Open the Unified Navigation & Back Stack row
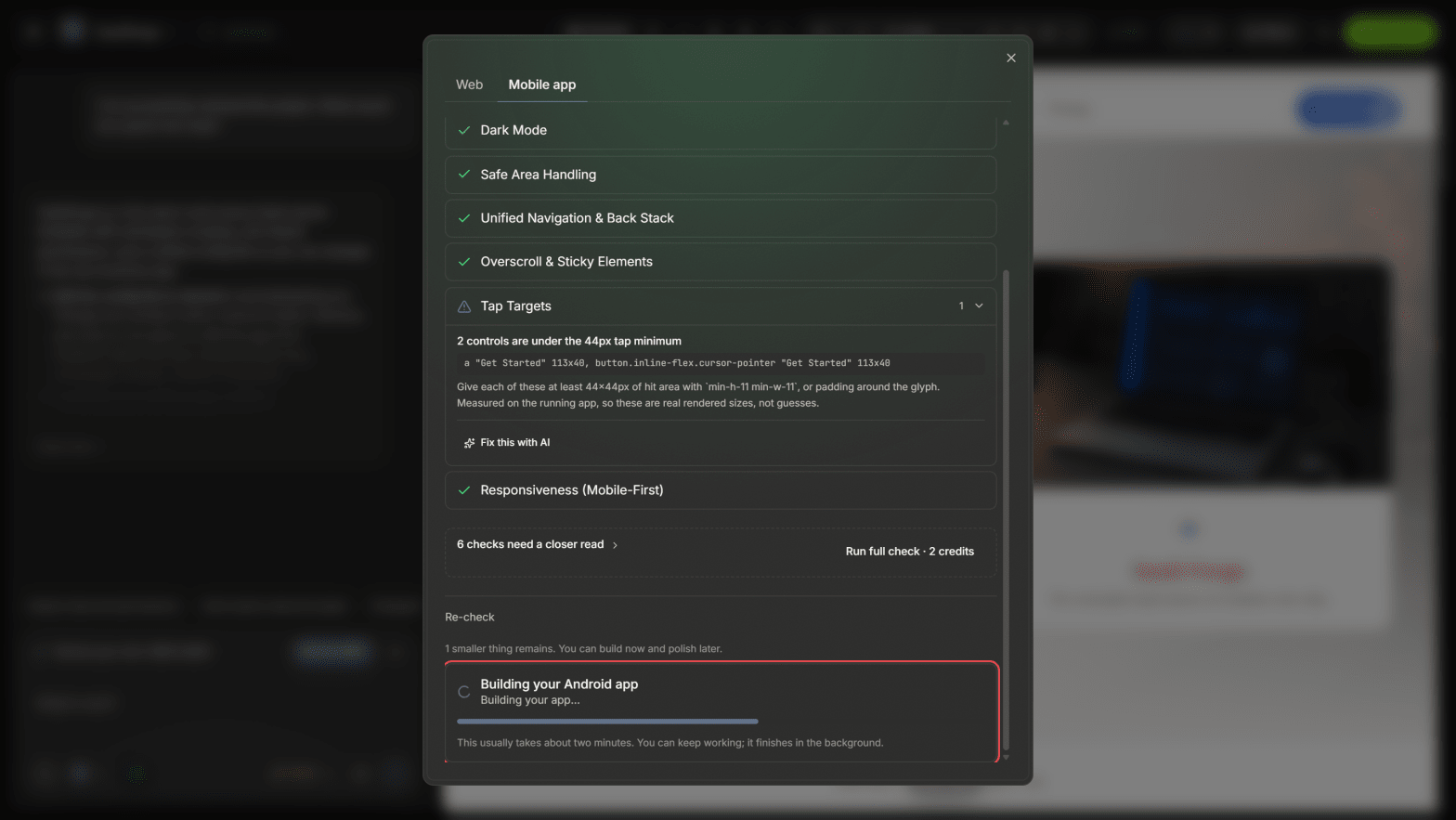 pyautogui.click(x=721, y=218)
